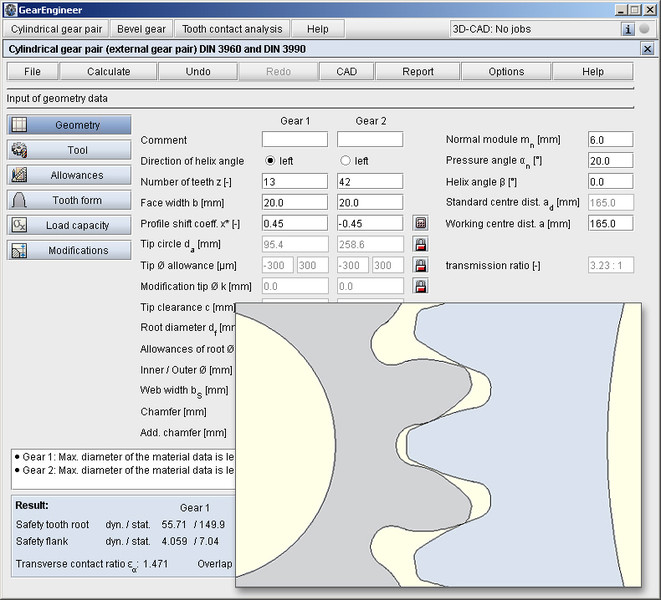661x600 pixels.
Task: Select Gear 1 left helix direction
Action: [x=270, y=161]
